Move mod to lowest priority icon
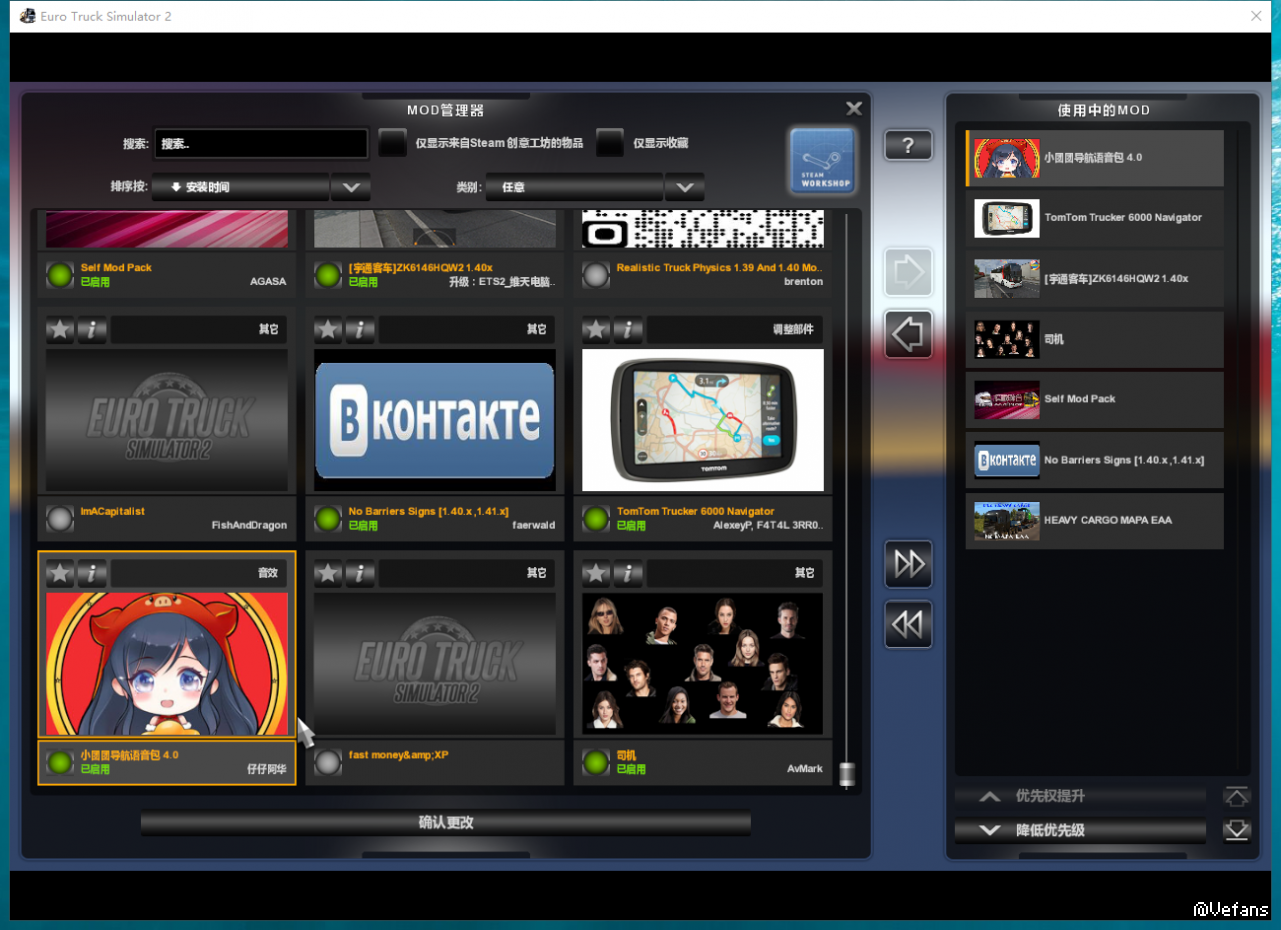 click(1237, 831)
